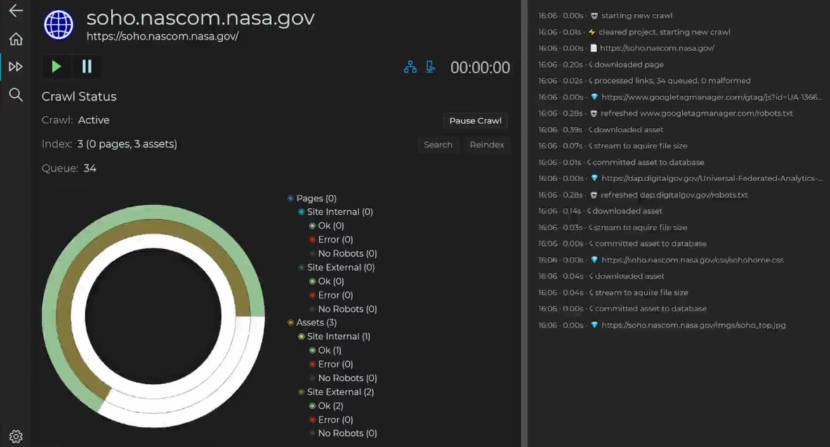Click the Crawl: Active status text
830x447 pixels.
tap(75, 120)
